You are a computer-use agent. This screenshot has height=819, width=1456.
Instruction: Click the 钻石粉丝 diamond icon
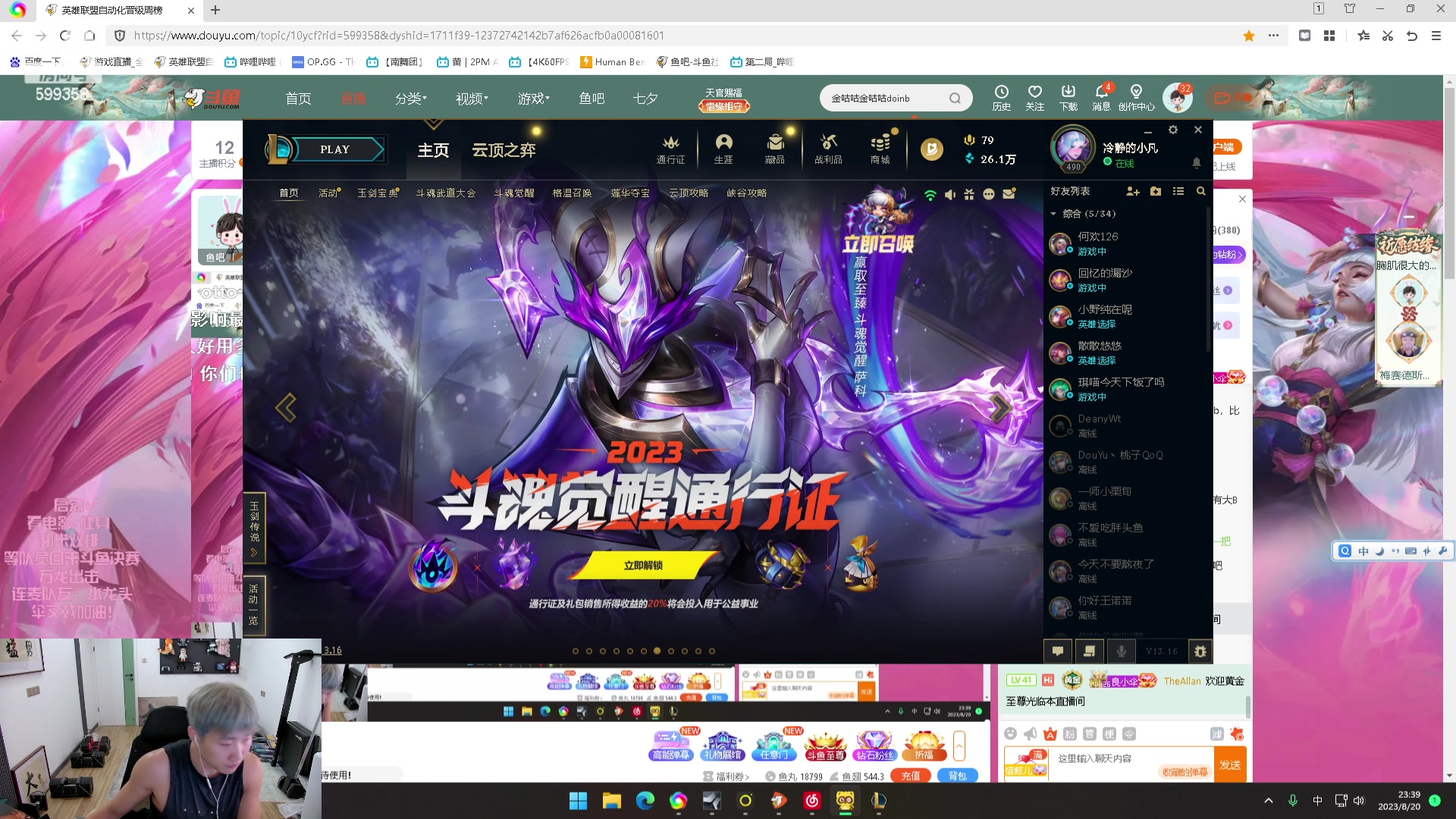tap(874, 744)
